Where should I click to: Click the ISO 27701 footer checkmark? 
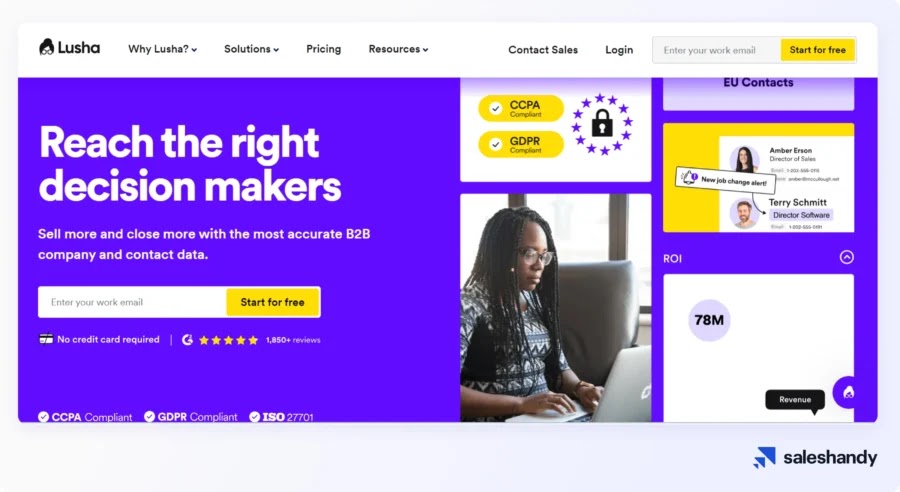tap(255, 417)
